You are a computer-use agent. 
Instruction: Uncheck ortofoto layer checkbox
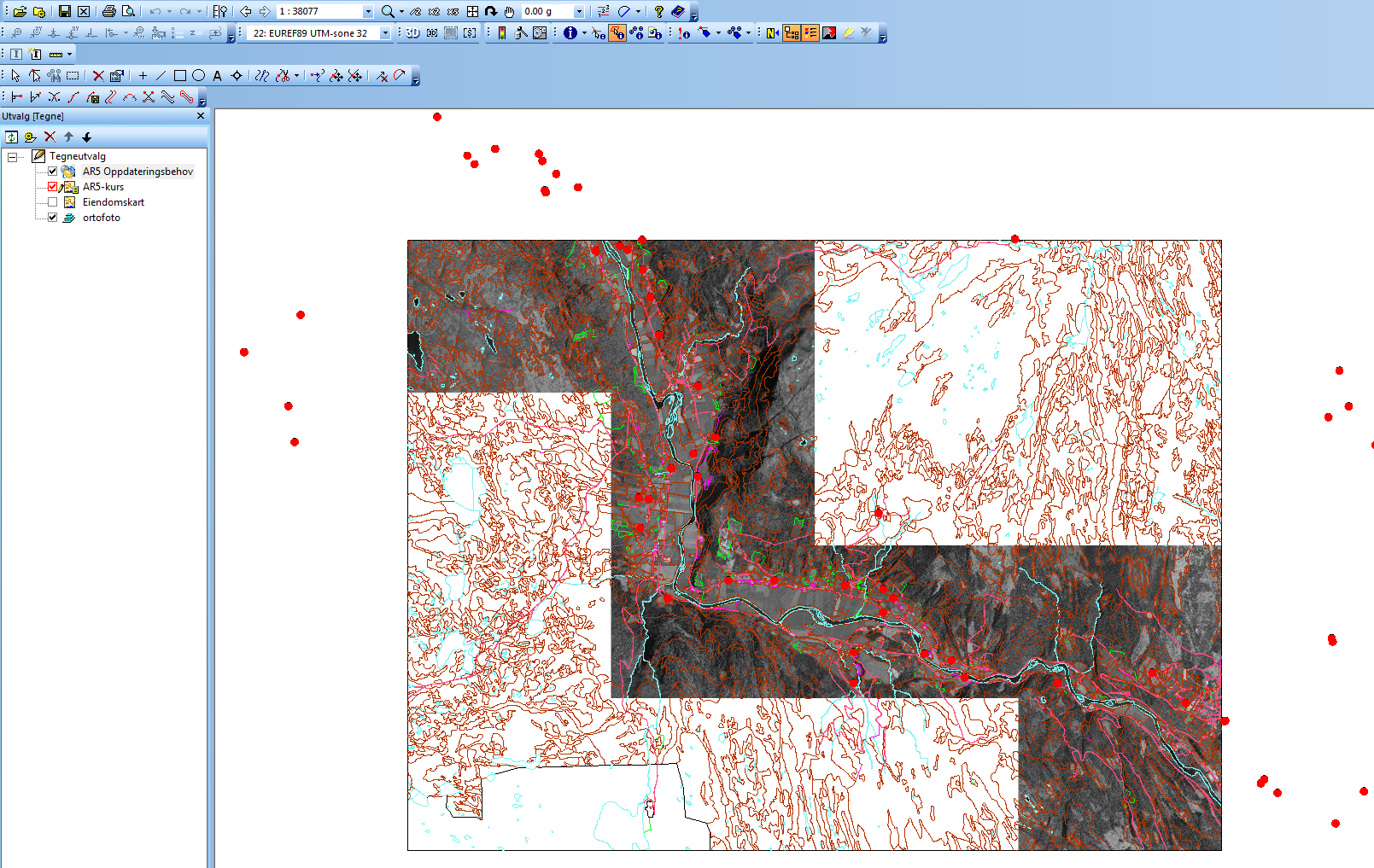pos(53,217)
